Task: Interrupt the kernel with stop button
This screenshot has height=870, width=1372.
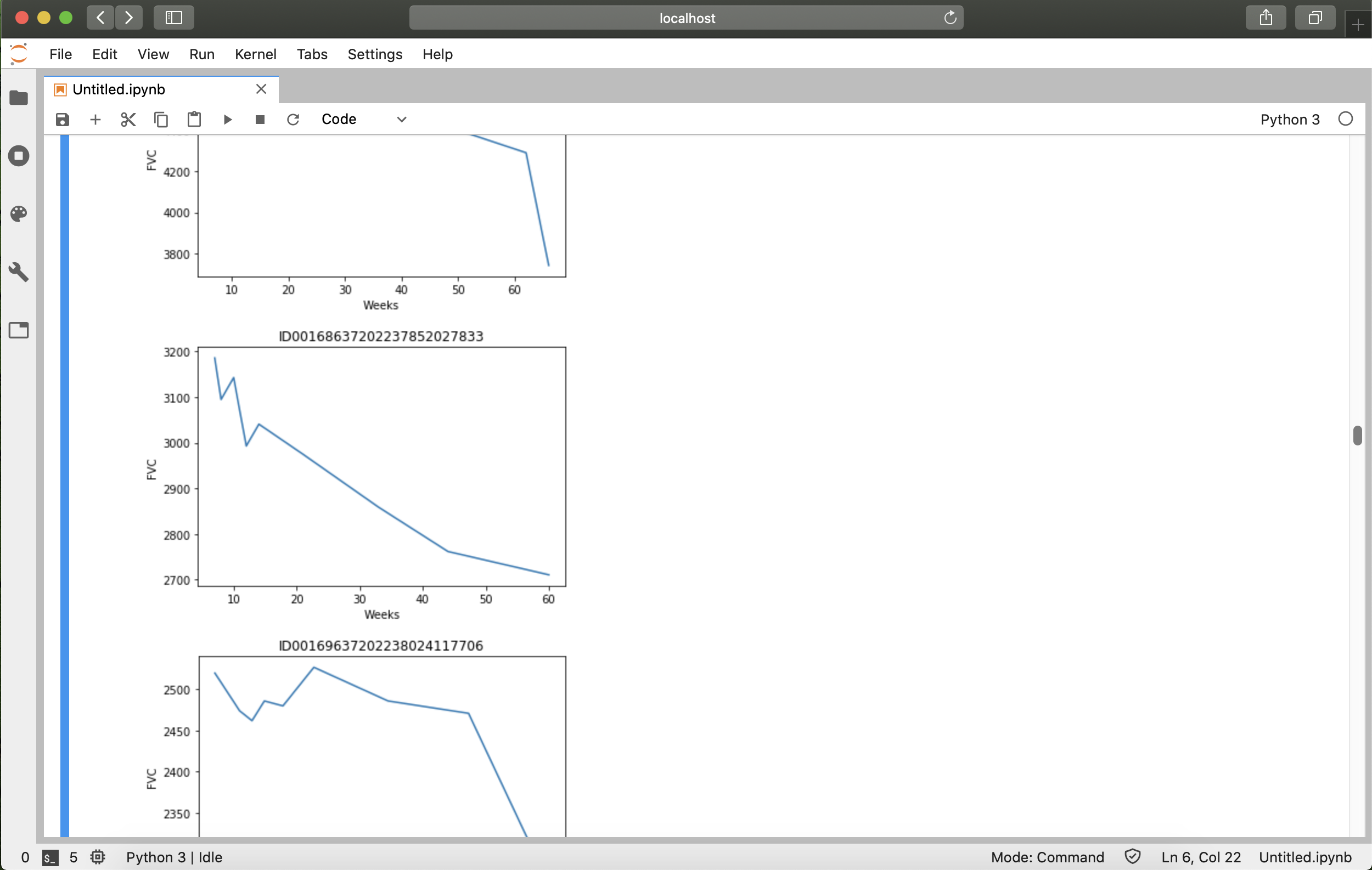Action: coord(260,120)
